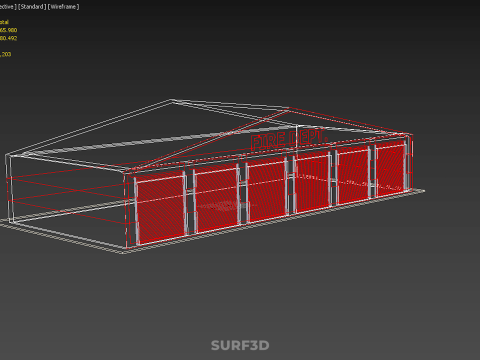Screen dimensions: 480x360
Task: Open the [Wireframe] shading label menu
Action: (x=64, y=7)
